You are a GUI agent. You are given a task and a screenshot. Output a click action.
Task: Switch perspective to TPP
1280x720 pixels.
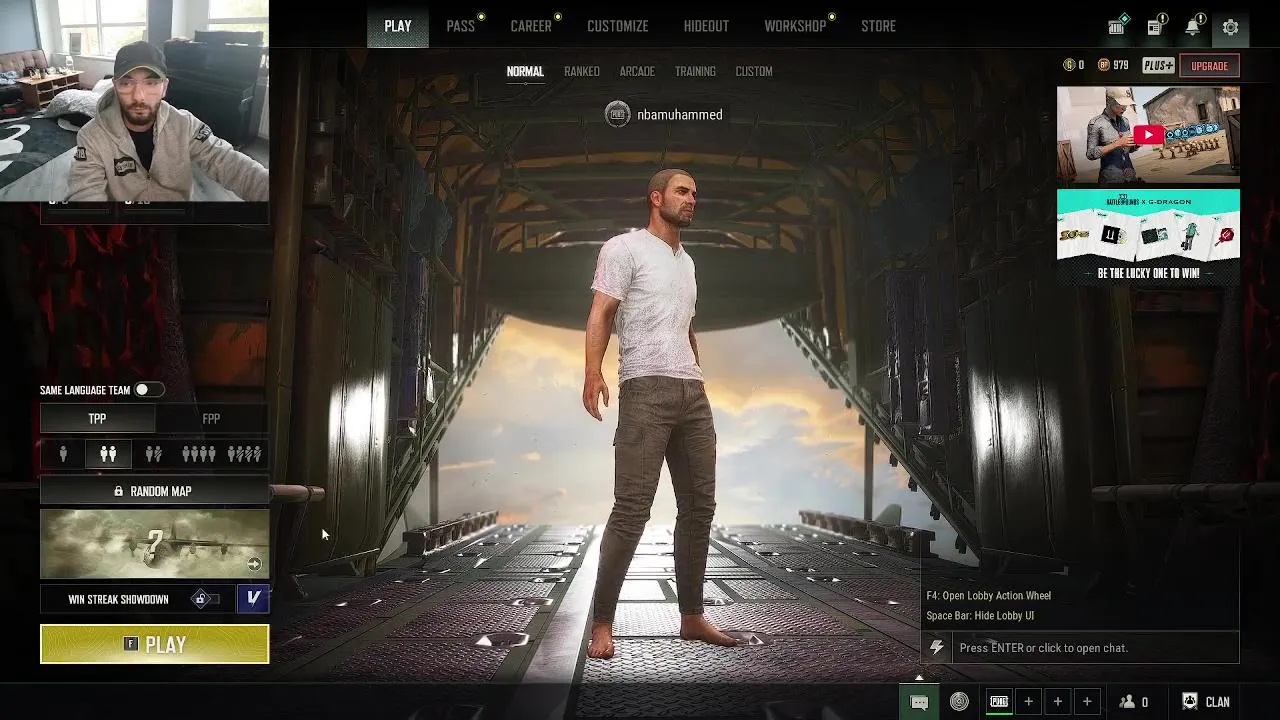coord(97,419)
